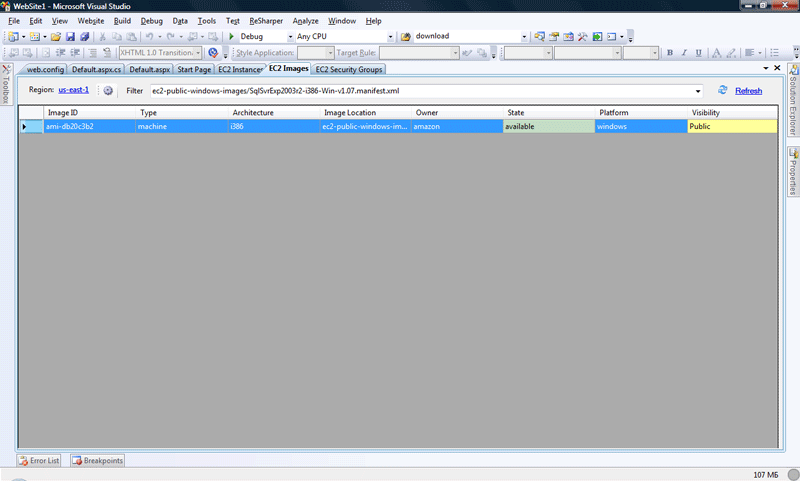Open the Website menu
Viewport: 800px width, 481px height.
[91, 21]
